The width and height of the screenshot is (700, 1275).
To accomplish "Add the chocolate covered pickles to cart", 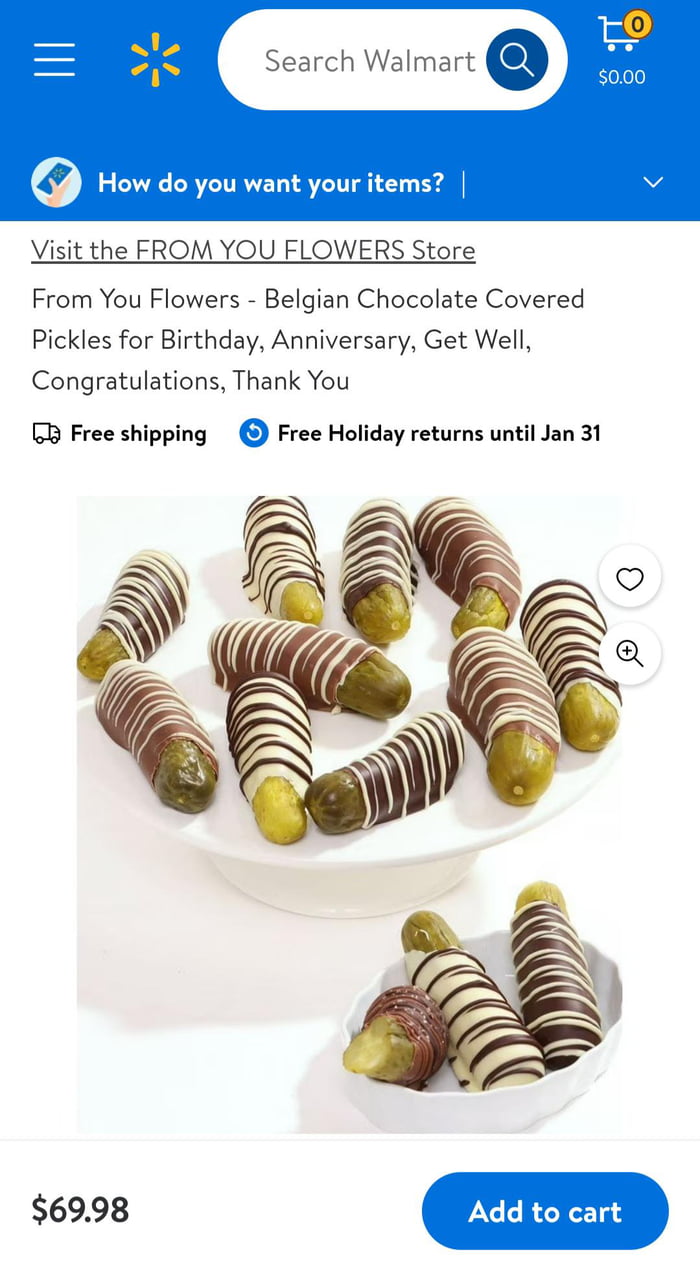I will point(545,1211).
